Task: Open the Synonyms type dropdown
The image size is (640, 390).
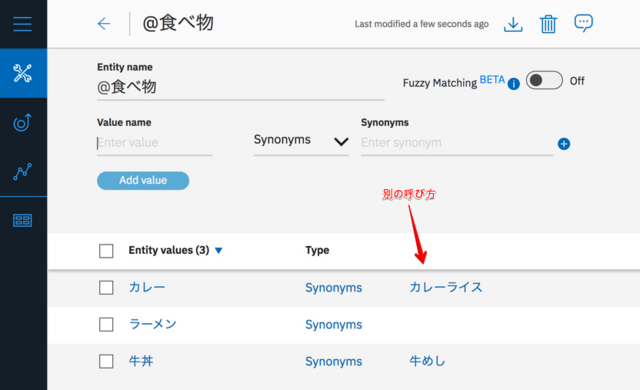Action: [301, 141]
